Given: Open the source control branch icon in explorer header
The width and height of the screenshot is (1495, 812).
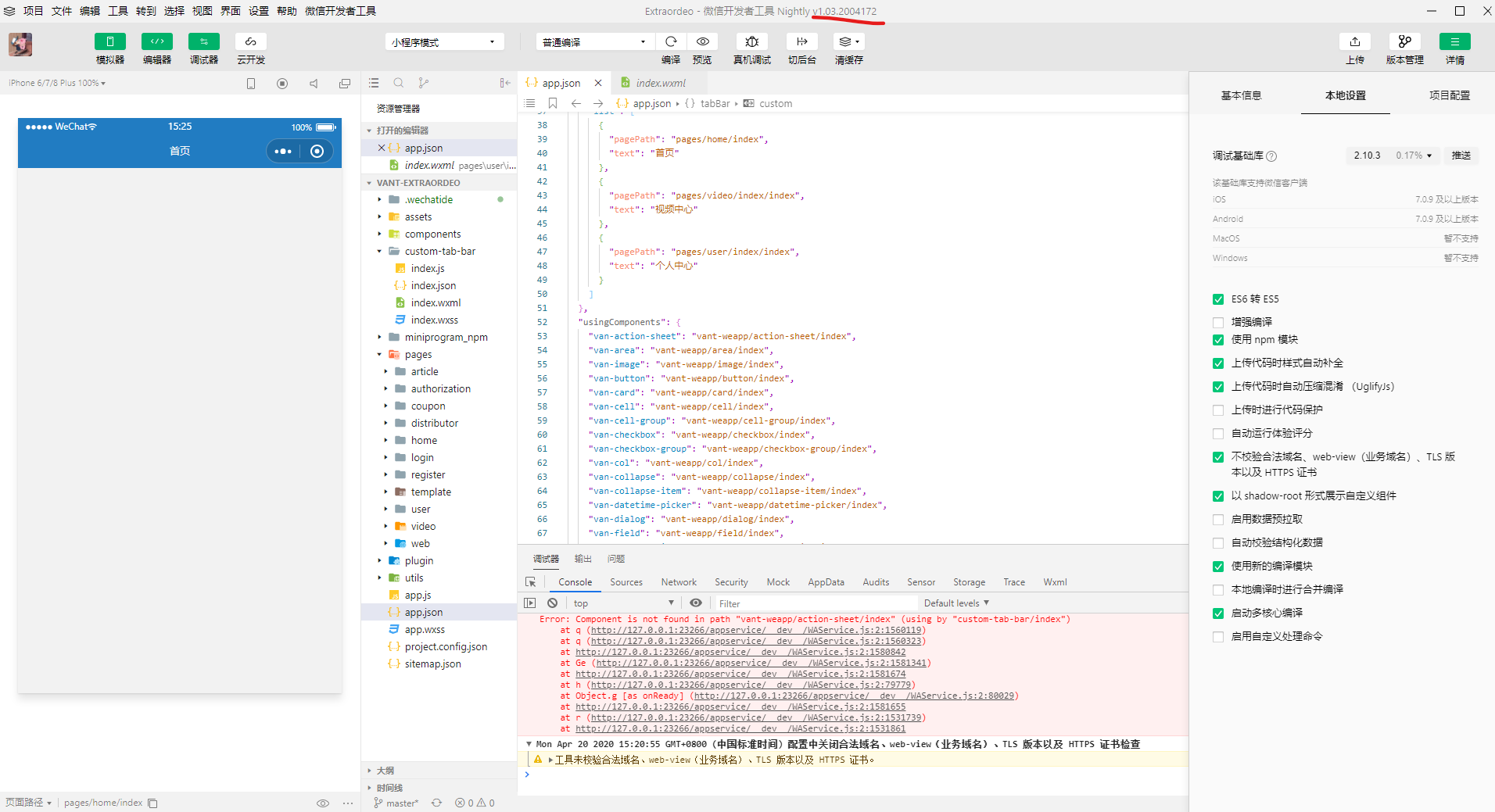Looking at the screenshot, I should coord(424,83).
